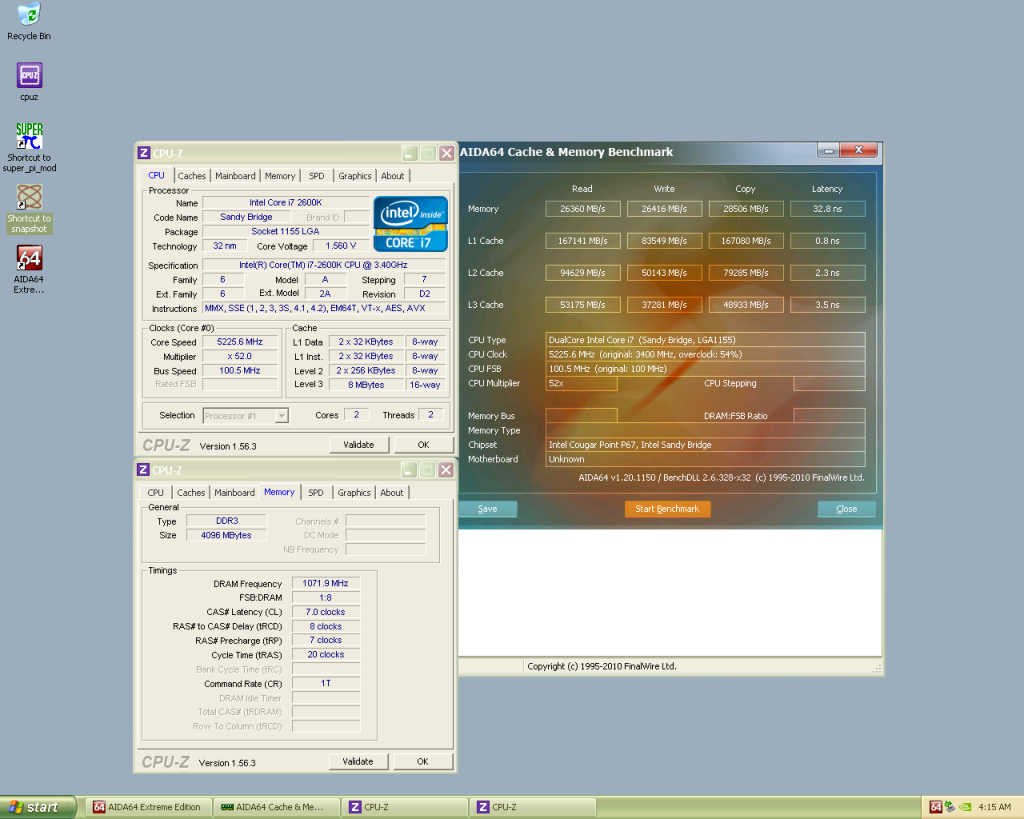
Task: Click the resize grip of AIDA64 status bar
Action: 876,668
